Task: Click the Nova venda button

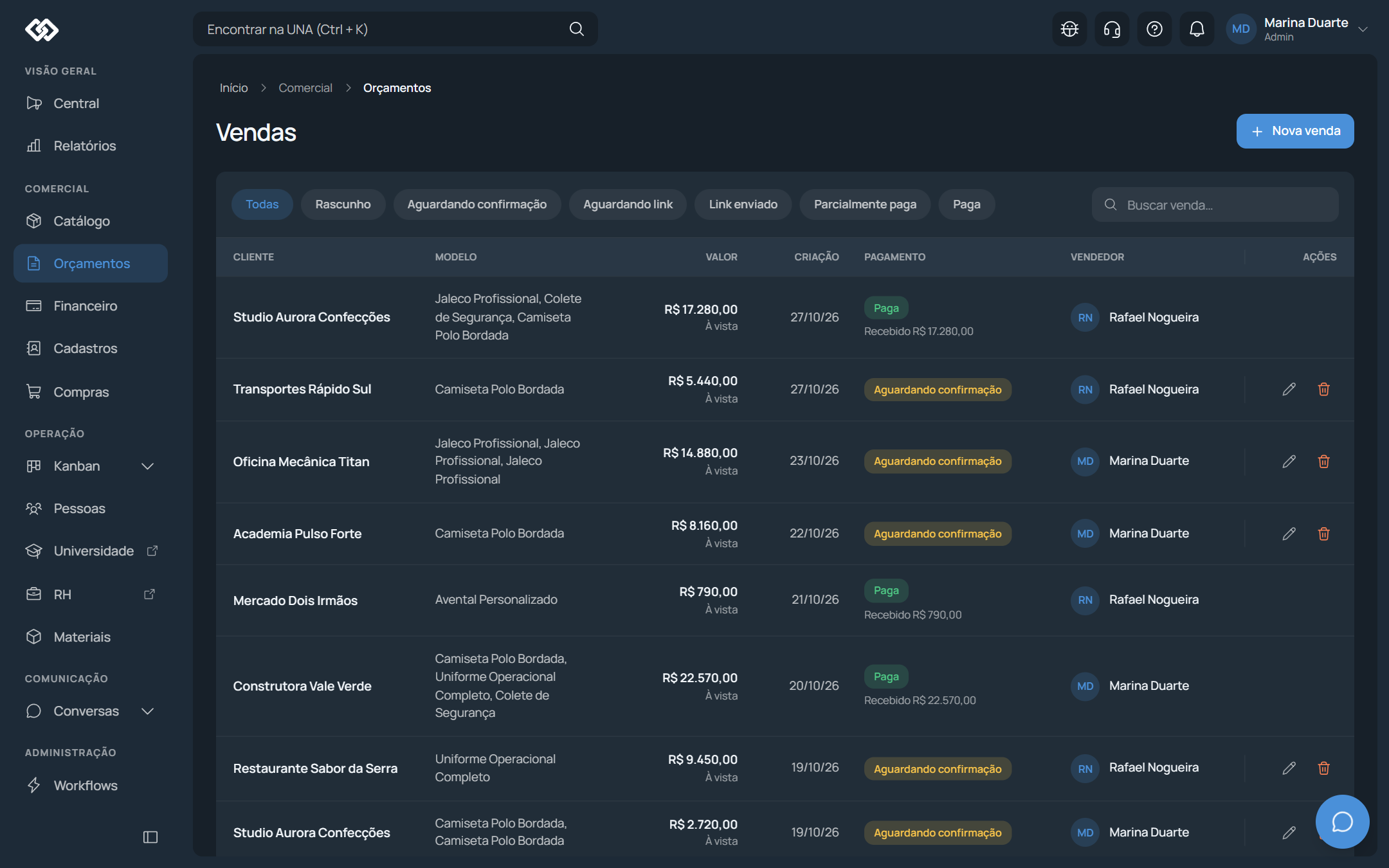Action: (x=1295, y=131)
